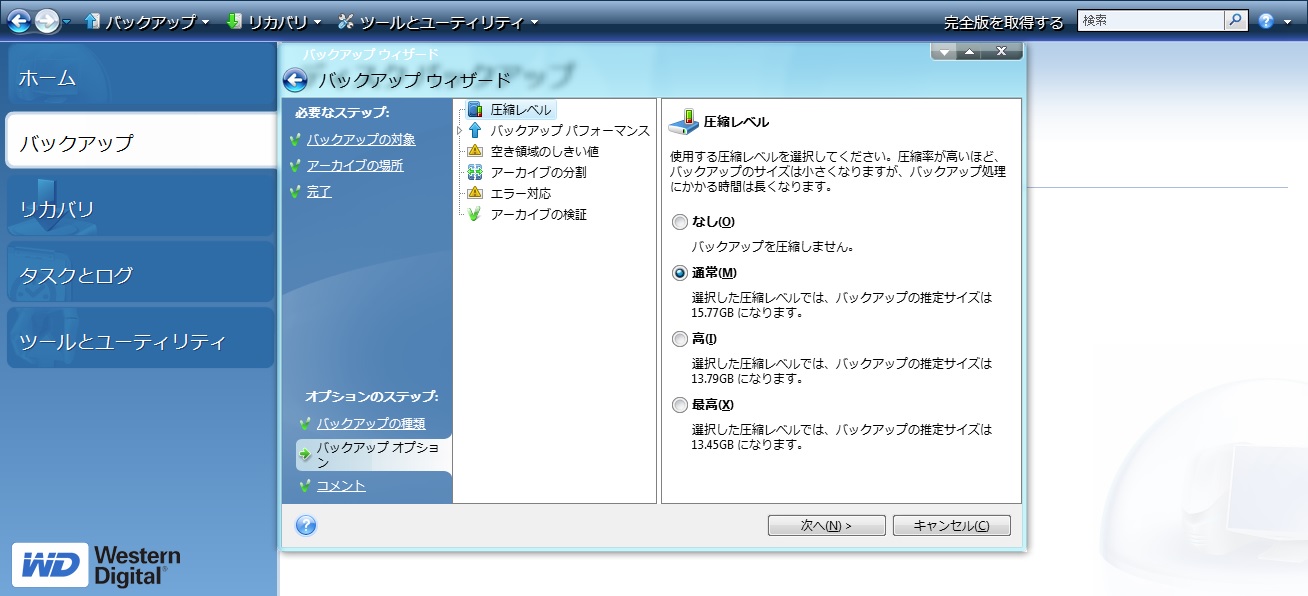Click the tools wrench icon in toolbar

346,21
